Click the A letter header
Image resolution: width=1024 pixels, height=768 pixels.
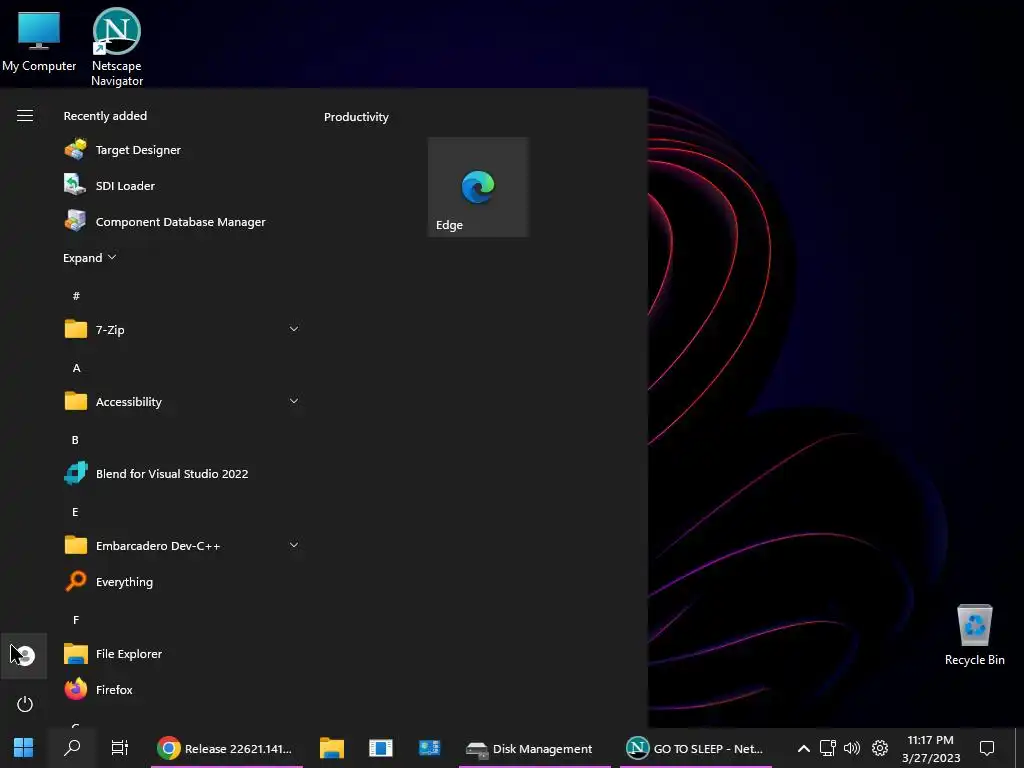click(x=76, y=368)
